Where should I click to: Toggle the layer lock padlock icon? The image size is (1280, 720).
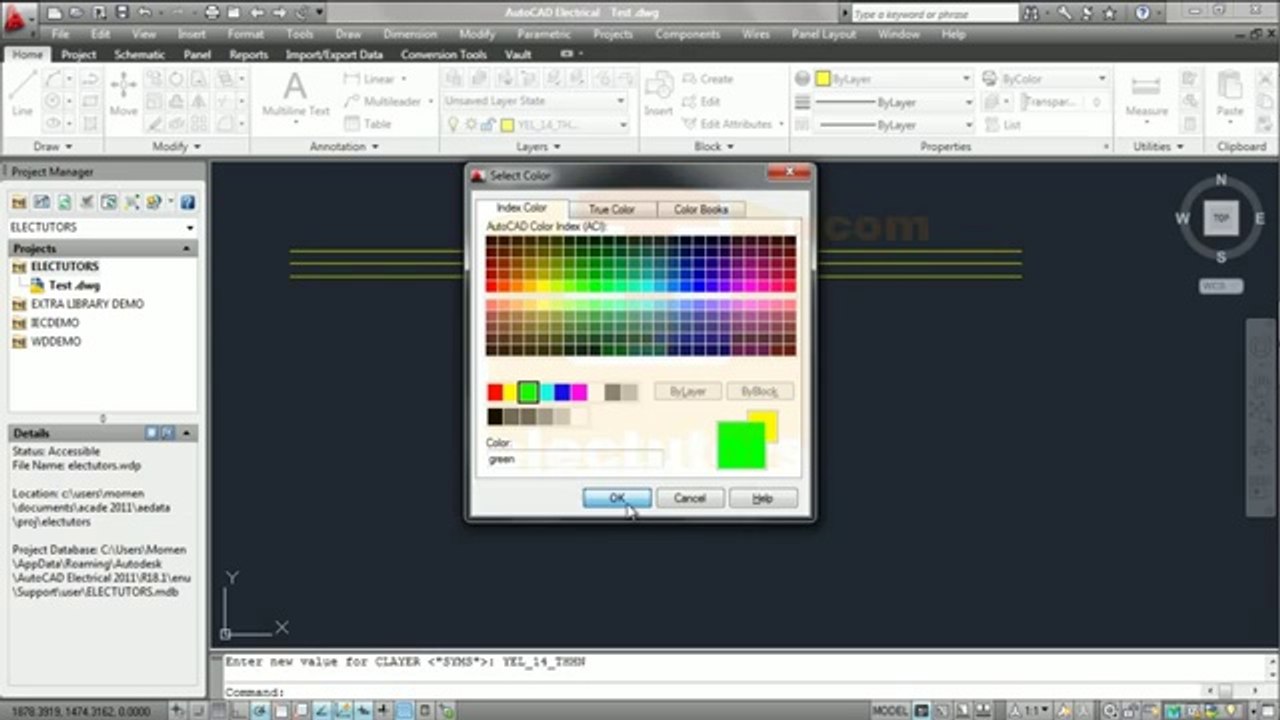tap(487, 125)
